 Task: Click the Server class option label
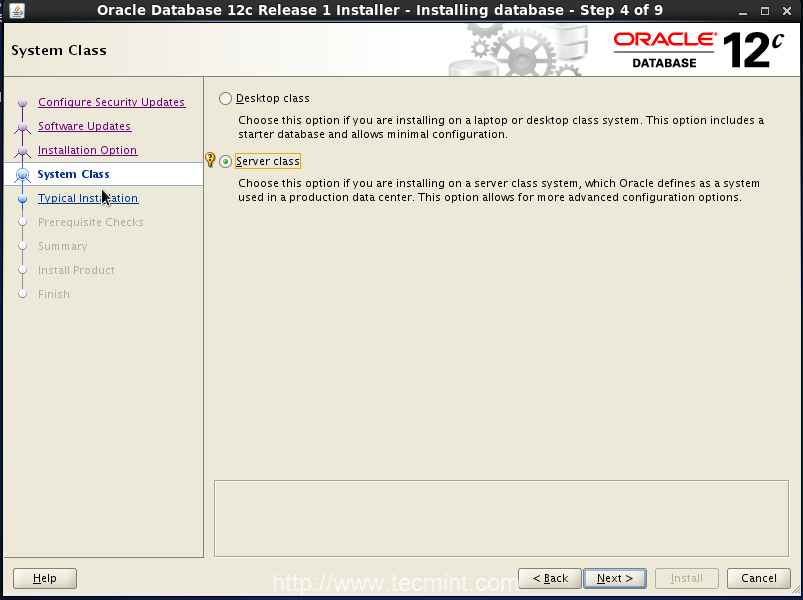click(268, 161)
